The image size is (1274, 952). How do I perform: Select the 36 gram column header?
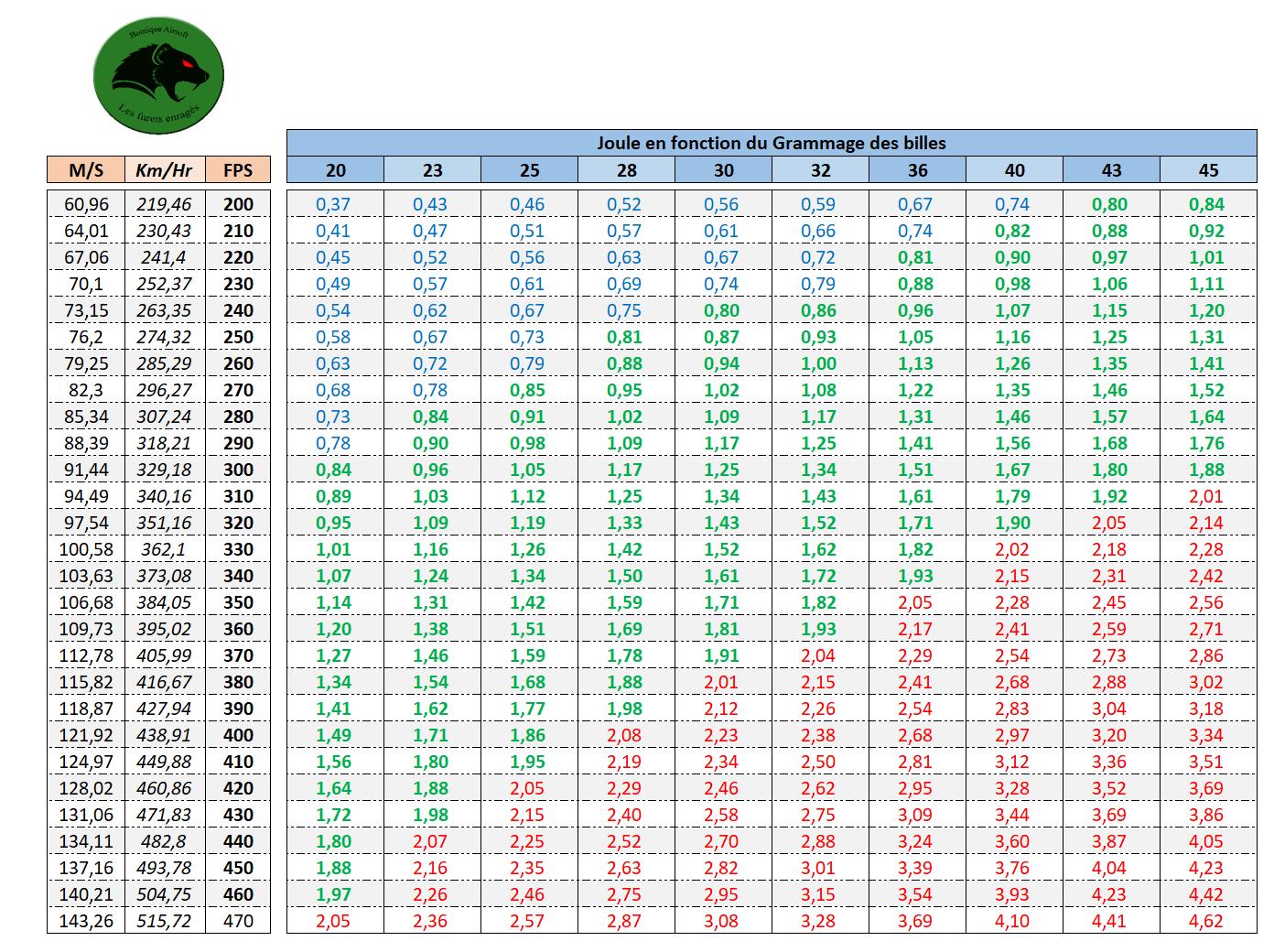tap(918, 169)
